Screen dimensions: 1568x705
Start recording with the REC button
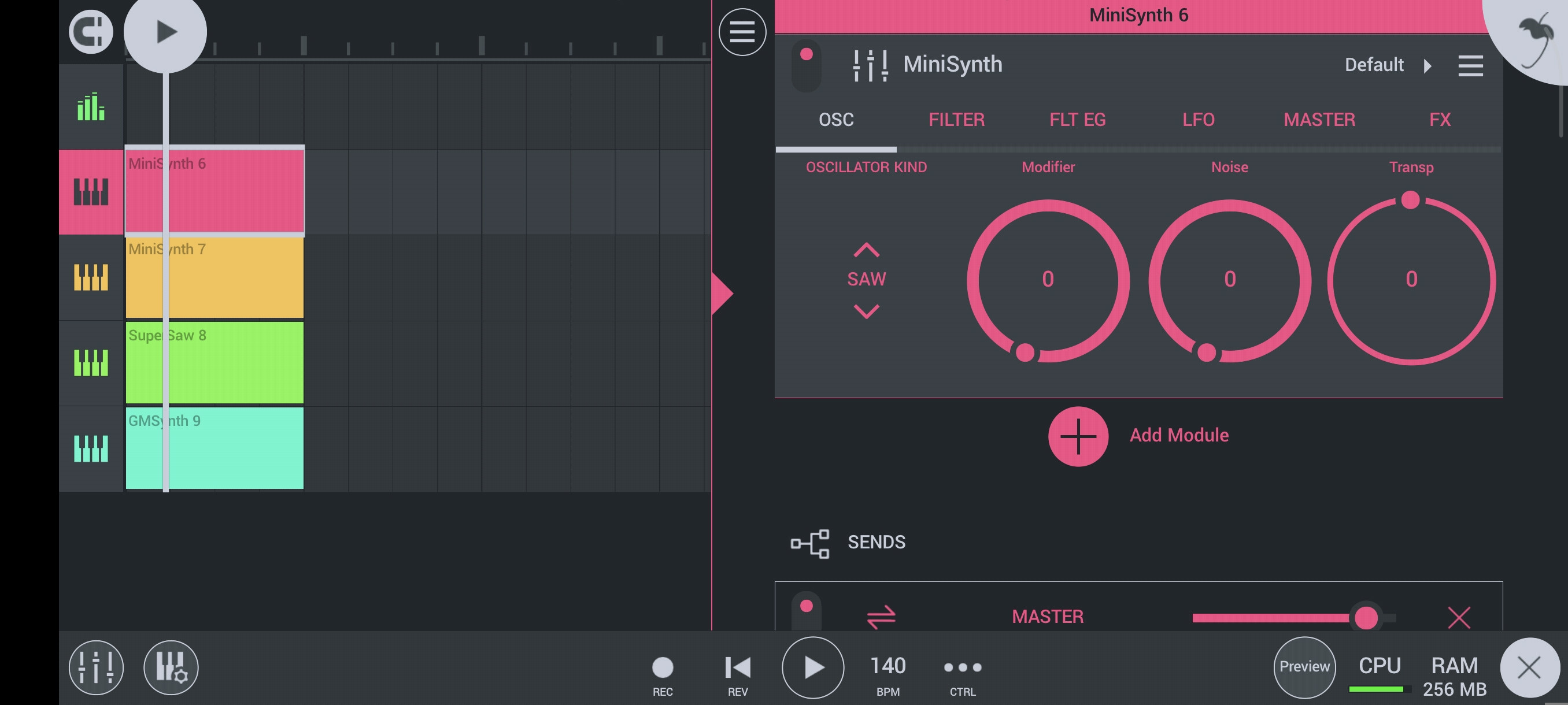pos(662,675)
